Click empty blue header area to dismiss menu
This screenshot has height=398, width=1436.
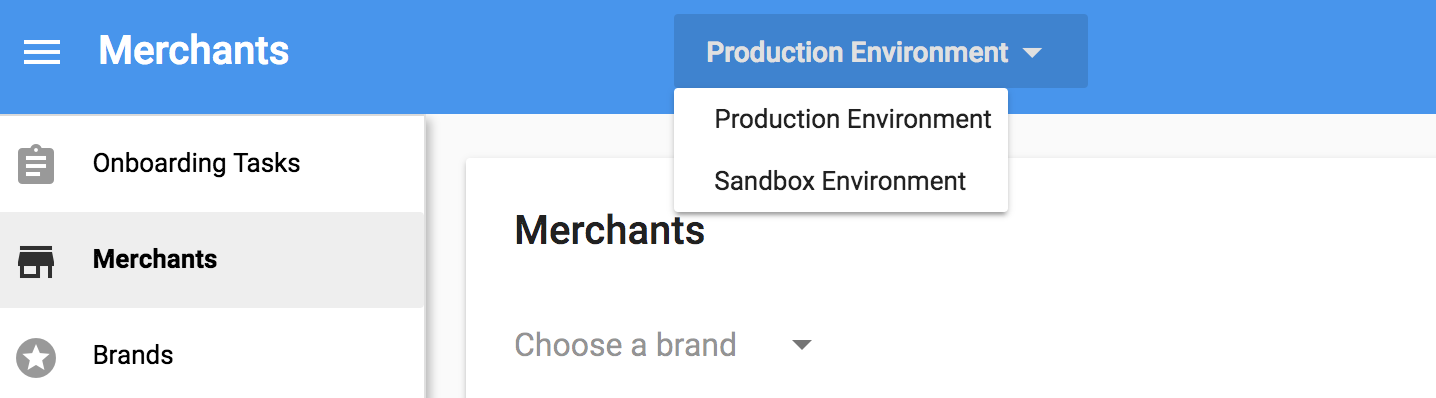1260,55
